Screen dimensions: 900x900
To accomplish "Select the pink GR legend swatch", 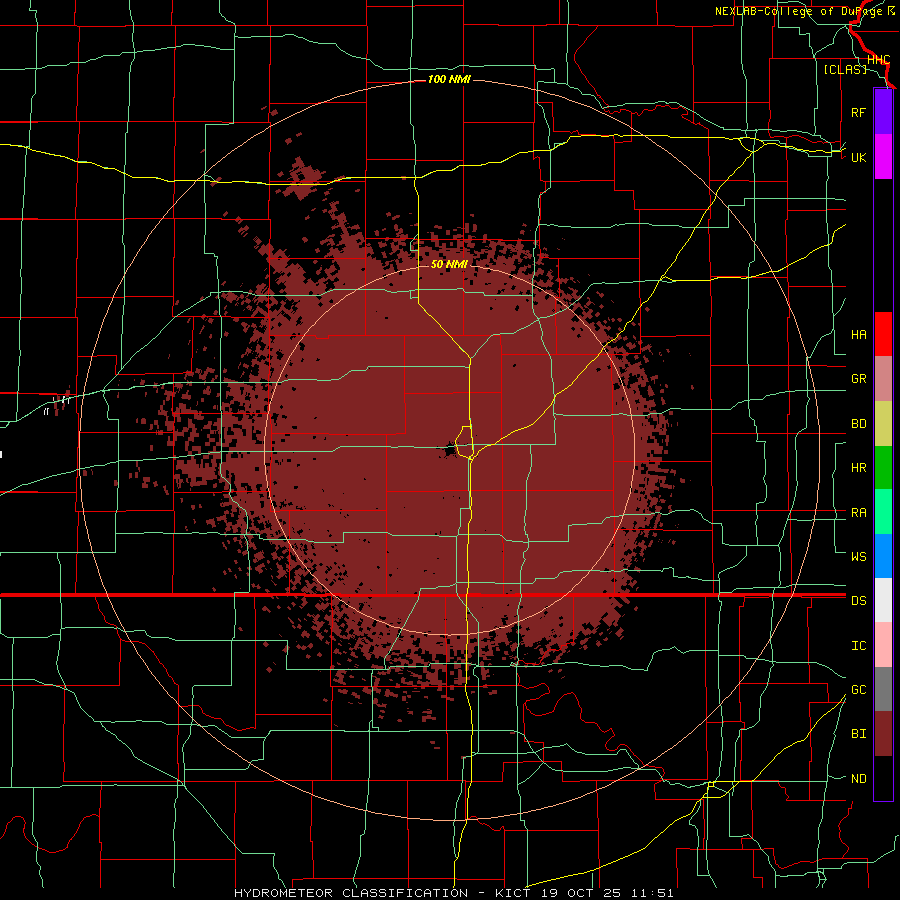I will point(883,379).
